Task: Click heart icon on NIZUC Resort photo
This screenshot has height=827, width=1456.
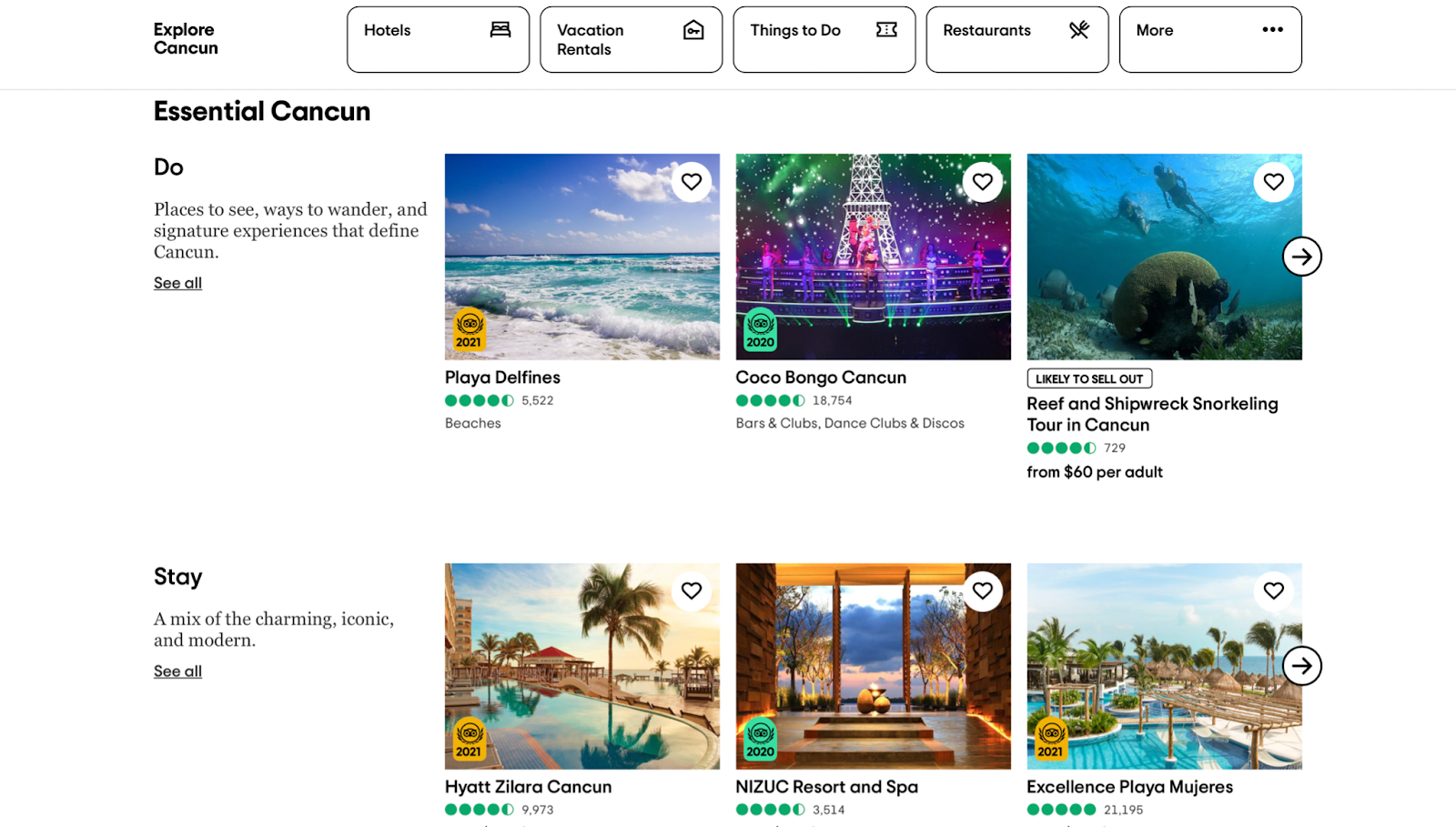Action: click(x=983, y=591)
